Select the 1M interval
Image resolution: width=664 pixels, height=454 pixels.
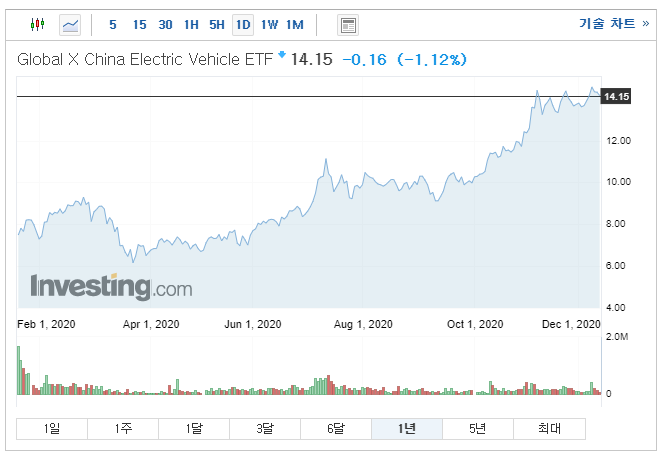pos(295,25)
